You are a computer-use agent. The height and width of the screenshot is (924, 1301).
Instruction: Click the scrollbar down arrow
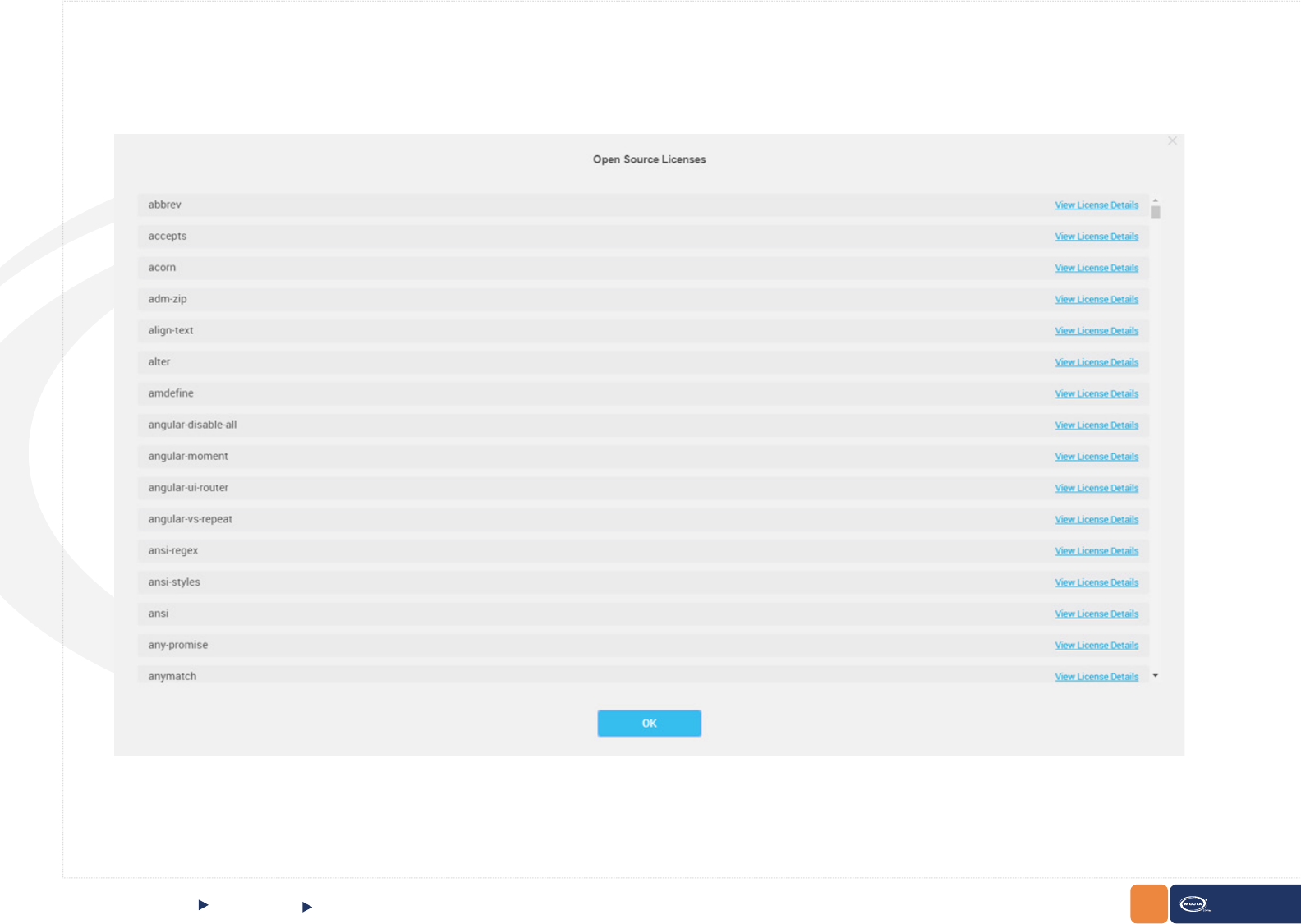(x=1155, y=676)
